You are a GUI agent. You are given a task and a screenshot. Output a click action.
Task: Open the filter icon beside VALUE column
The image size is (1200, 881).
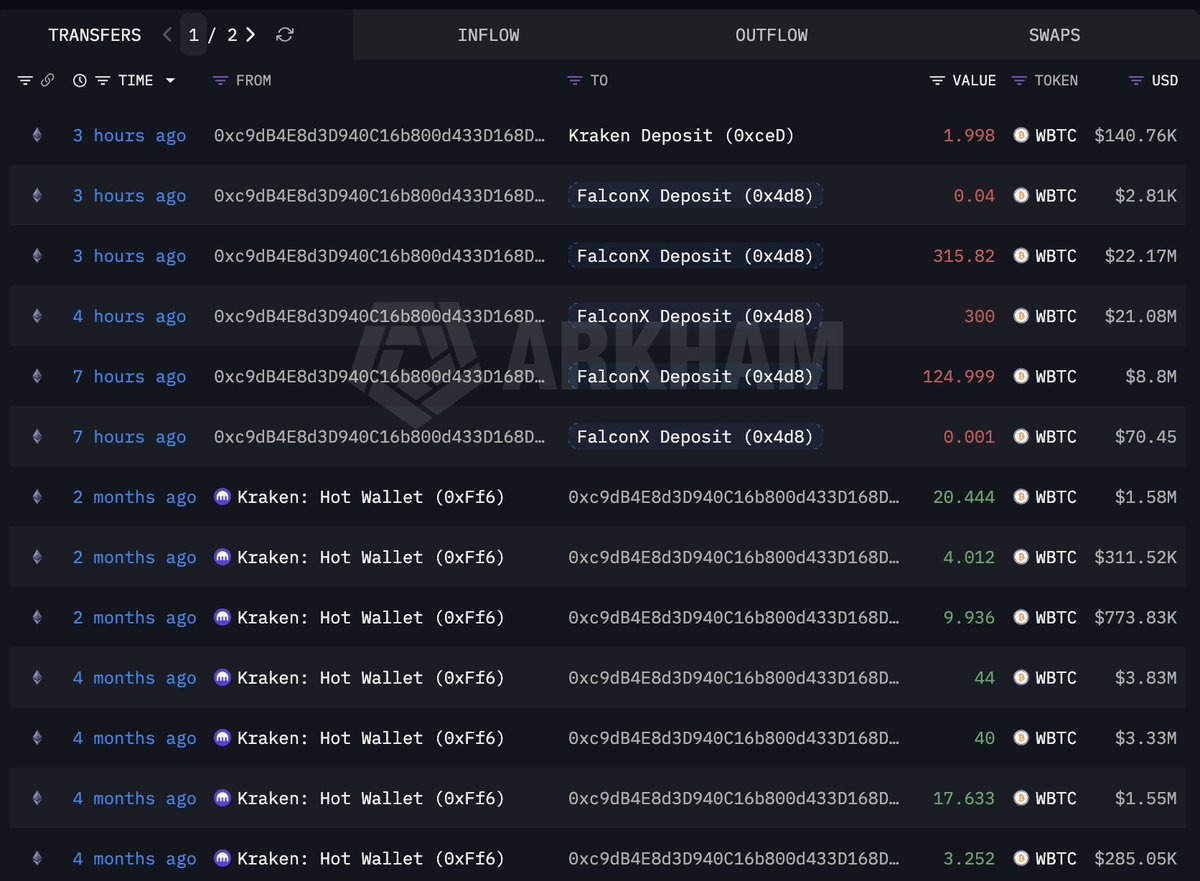pyautogui.click(x=937, y=80)
